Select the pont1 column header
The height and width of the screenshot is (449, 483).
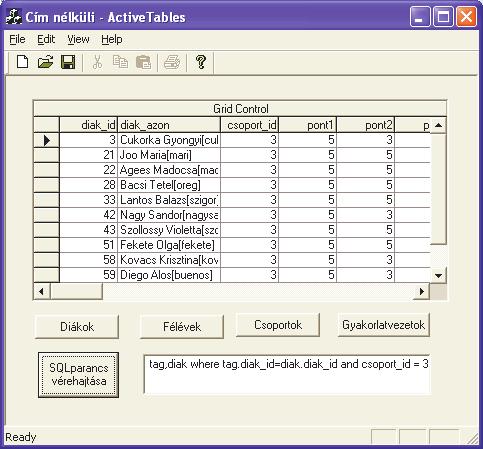[308, 125]
